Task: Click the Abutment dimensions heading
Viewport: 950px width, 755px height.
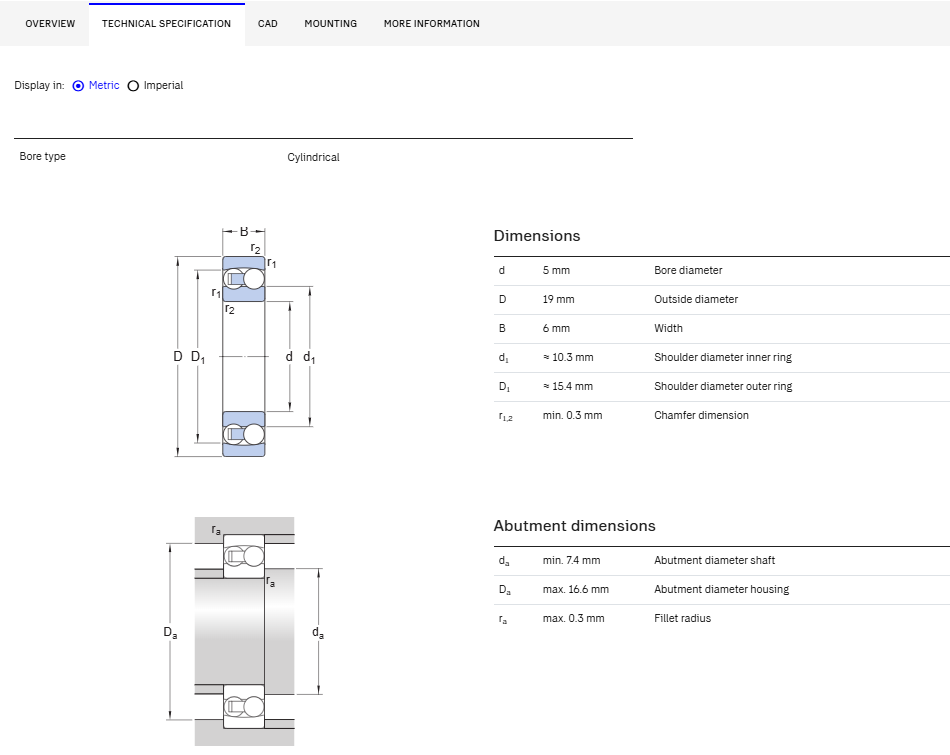Action: 574,526
